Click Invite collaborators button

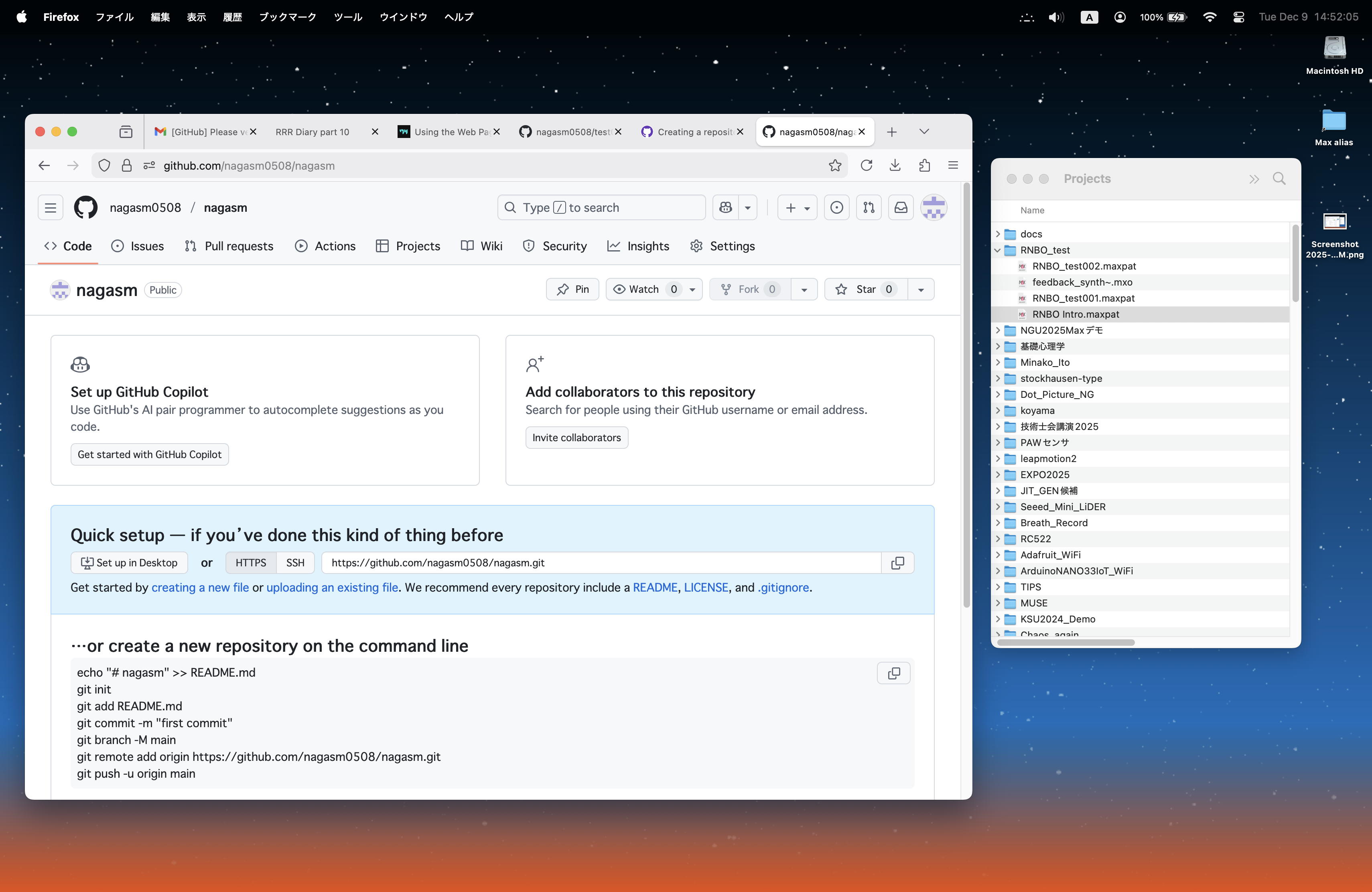click(576, 438)
